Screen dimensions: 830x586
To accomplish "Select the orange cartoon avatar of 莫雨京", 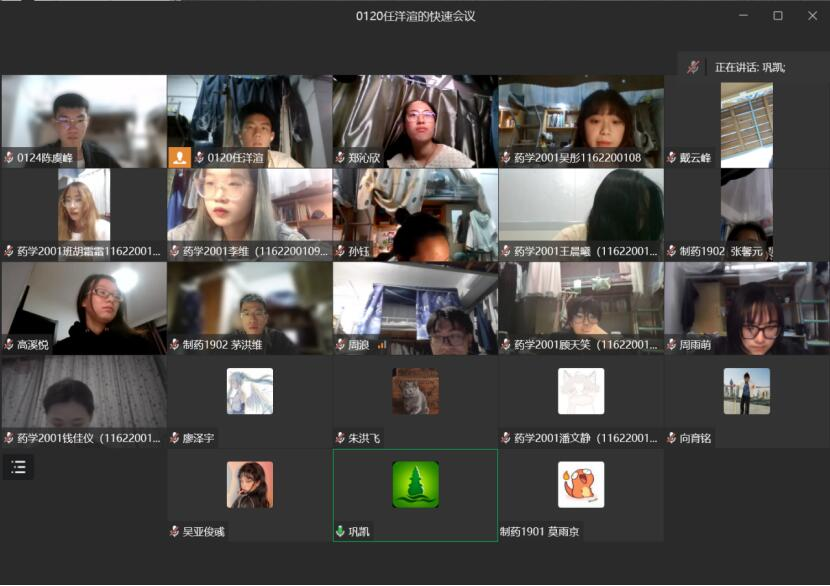I will point(581,484).
